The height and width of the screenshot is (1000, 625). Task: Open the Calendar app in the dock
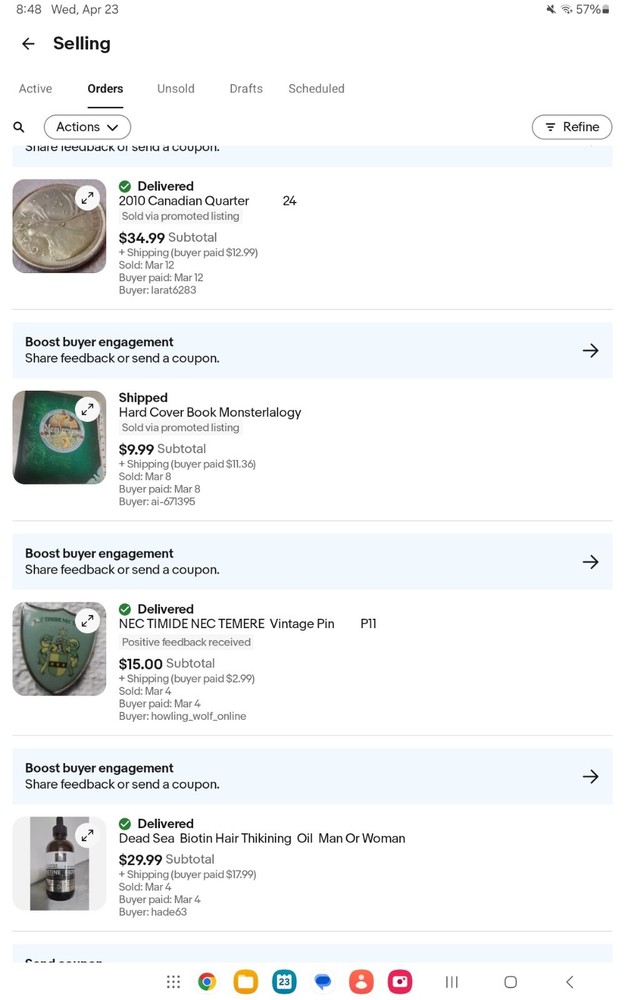pos(284,982)
